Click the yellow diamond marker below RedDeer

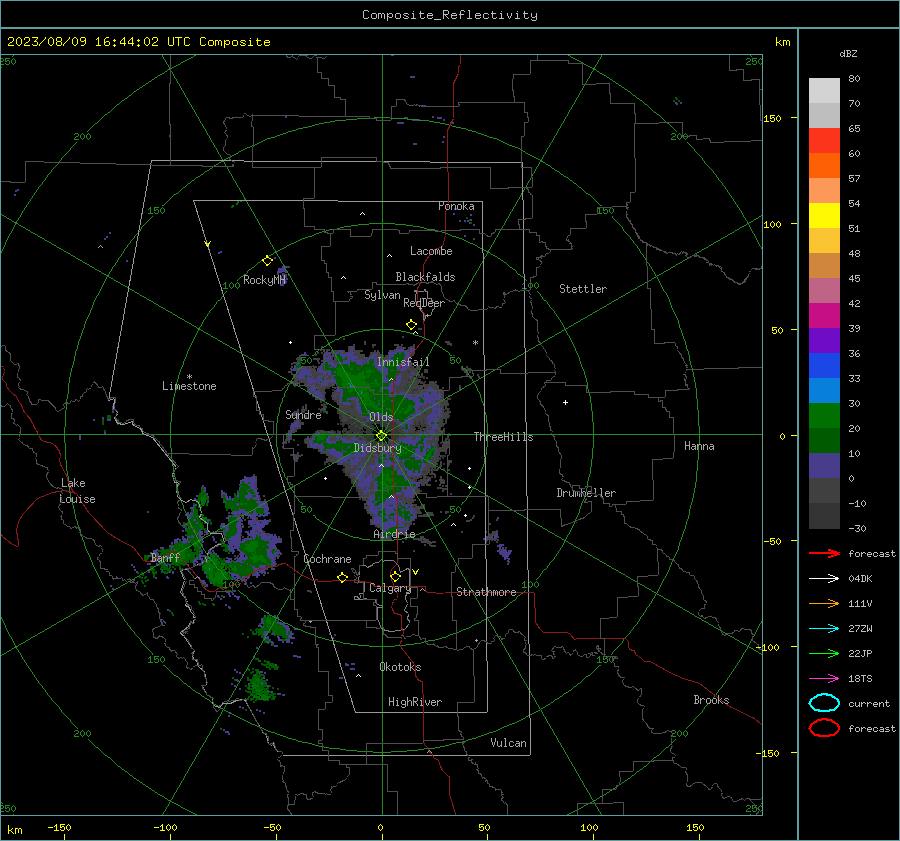pyautogui.click(x=411, y=325)
